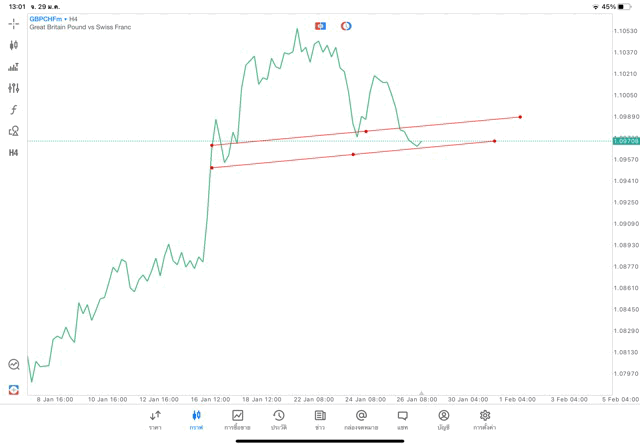Open the บัญชี (Accounts) tab
640x447 pixels.
tap(443, 420)
